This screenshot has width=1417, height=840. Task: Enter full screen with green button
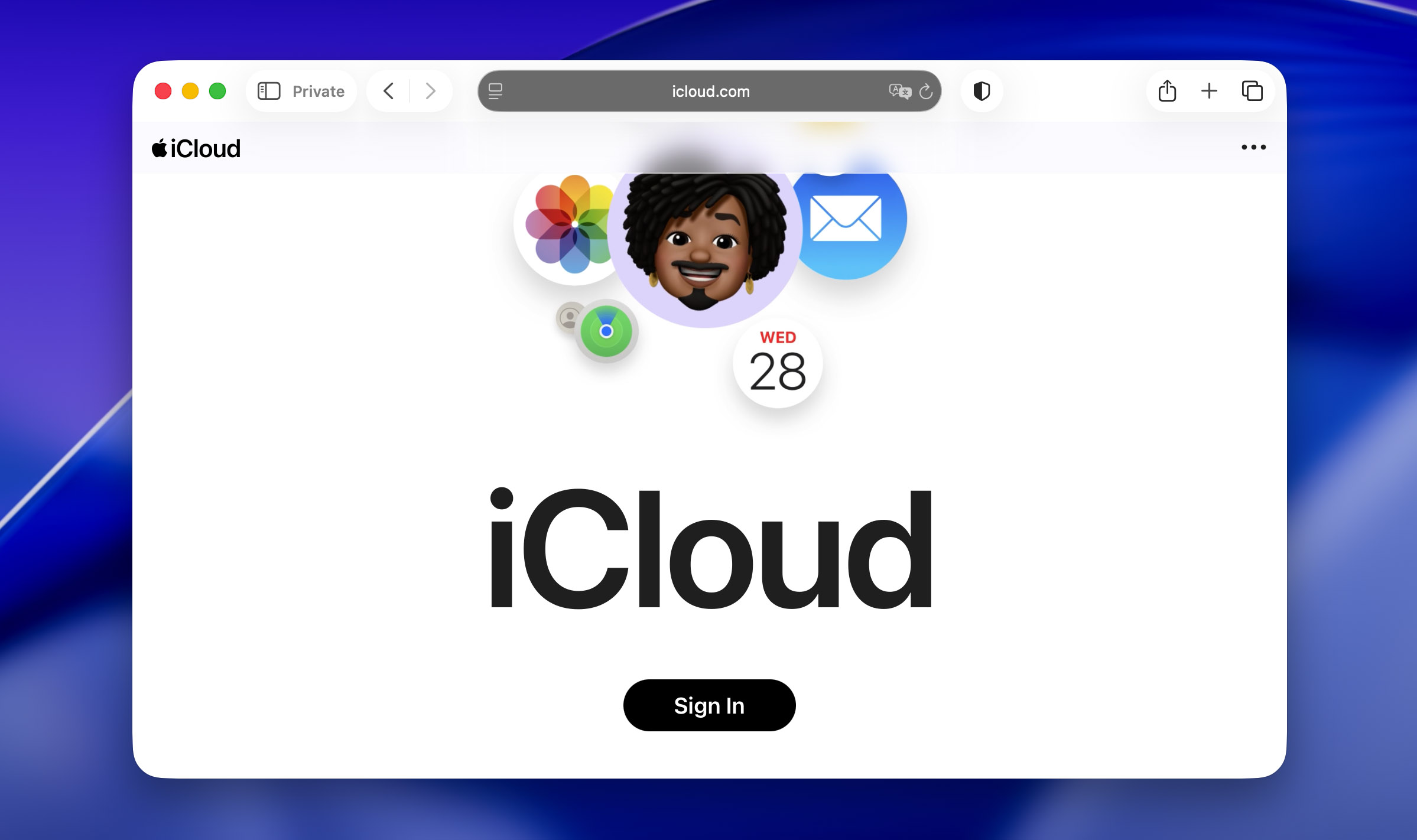217,91
